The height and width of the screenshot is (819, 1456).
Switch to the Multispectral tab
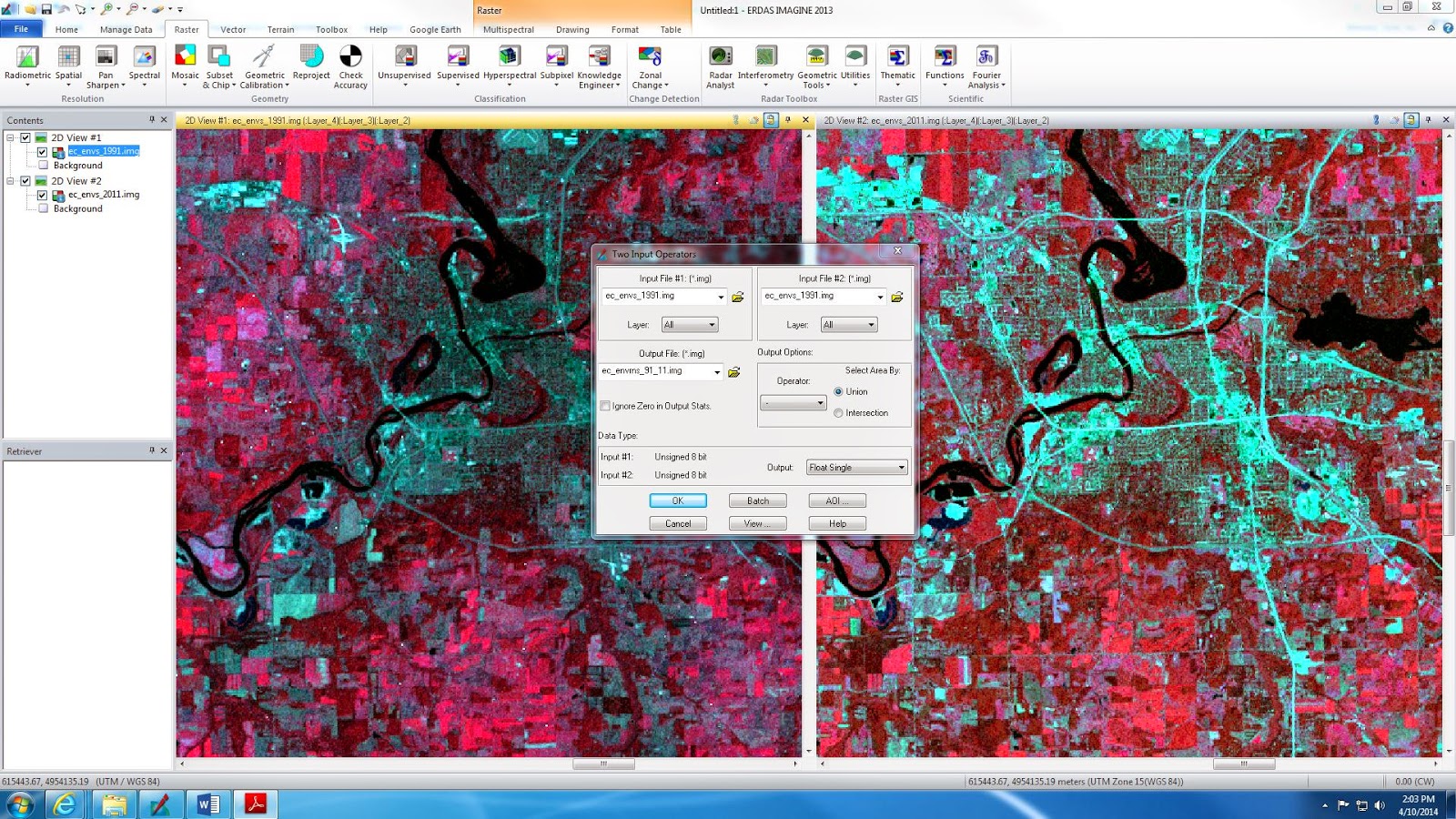coord(508,29)
